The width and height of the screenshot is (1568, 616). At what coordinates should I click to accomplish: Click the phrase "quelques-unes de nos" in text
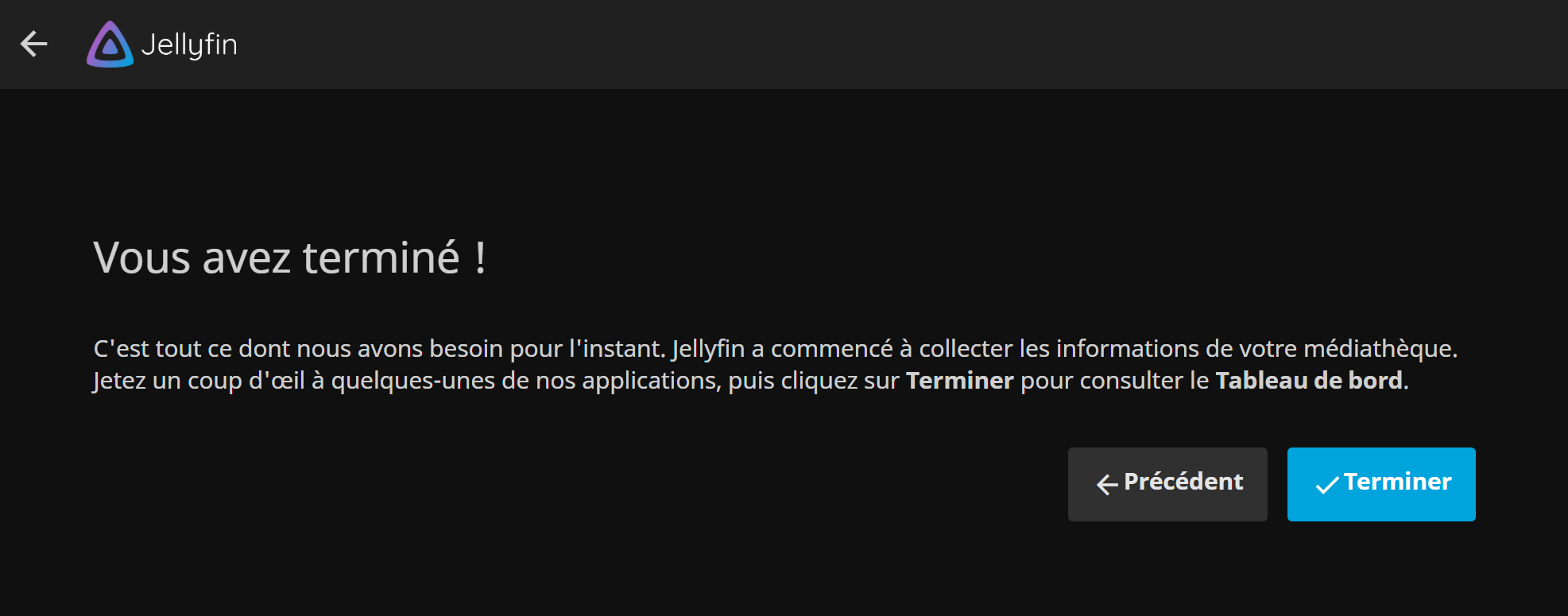point(453,381)
